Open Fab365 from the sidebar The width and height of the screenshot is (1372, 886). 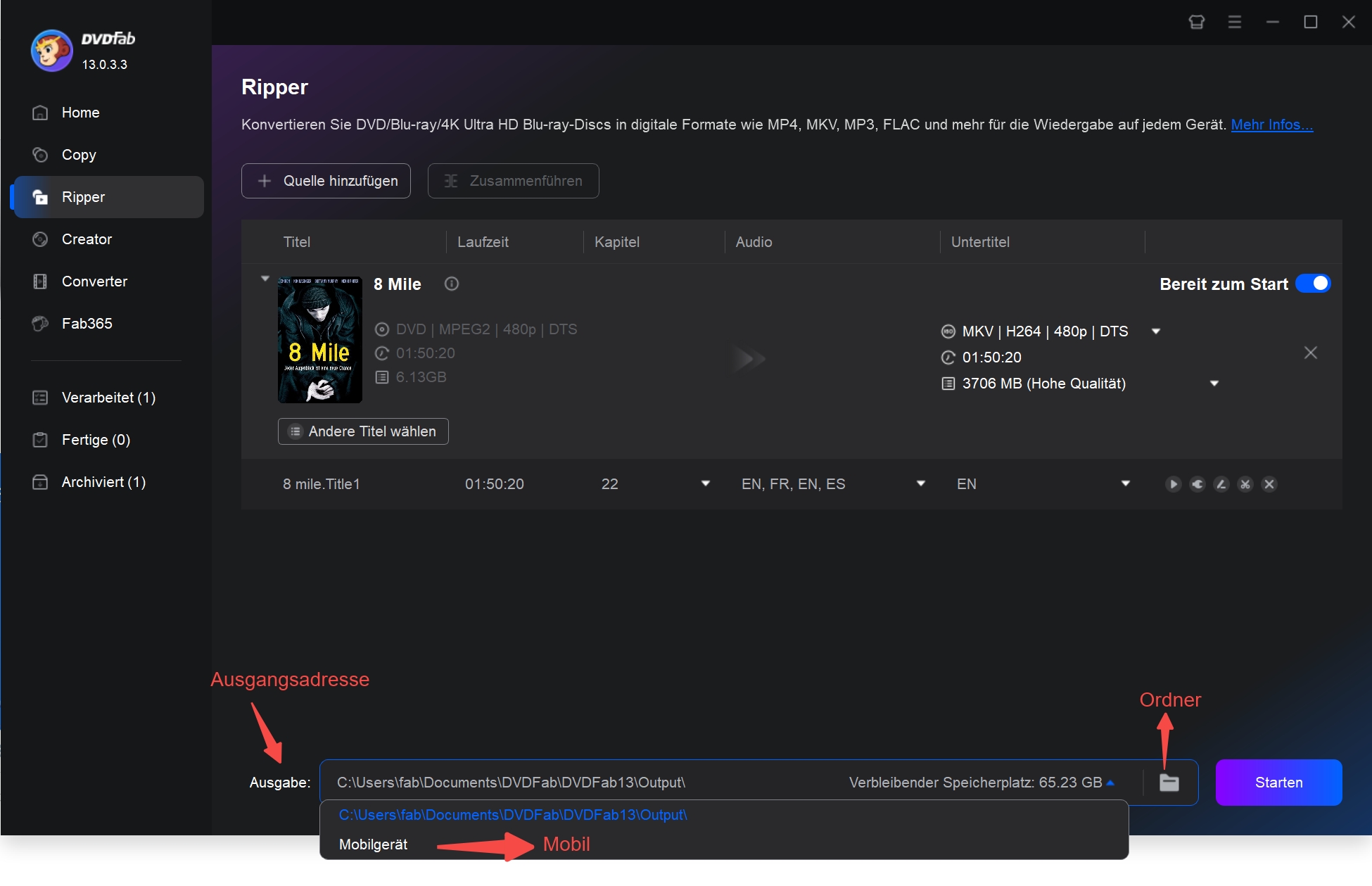pyautogui.click(x=87, y=324)
